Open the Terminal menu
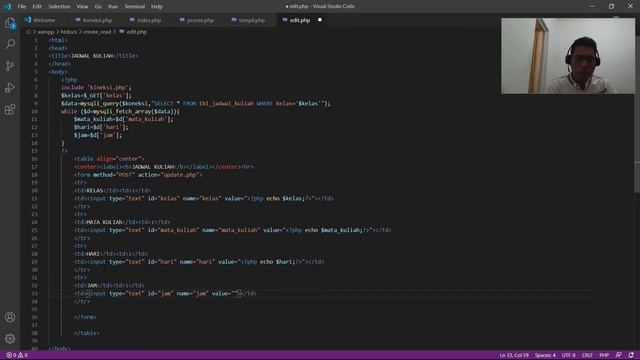The width and height of the screenshot is (640, 360). tap(135, 6)
